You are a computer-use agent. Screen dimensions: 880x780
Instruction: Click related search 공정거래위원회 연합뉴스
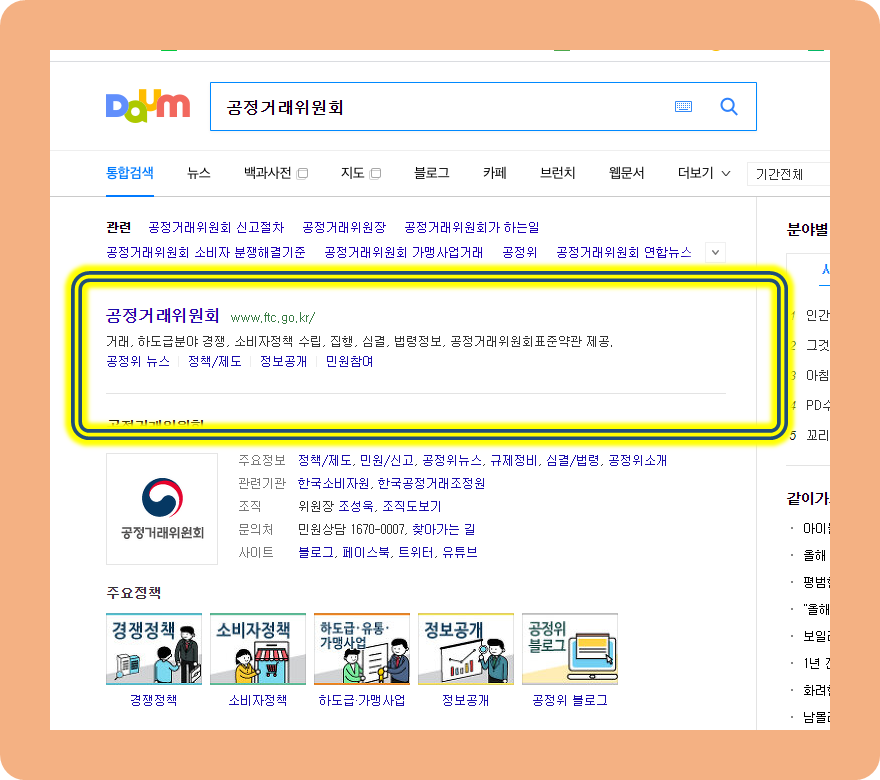point(624,253)
